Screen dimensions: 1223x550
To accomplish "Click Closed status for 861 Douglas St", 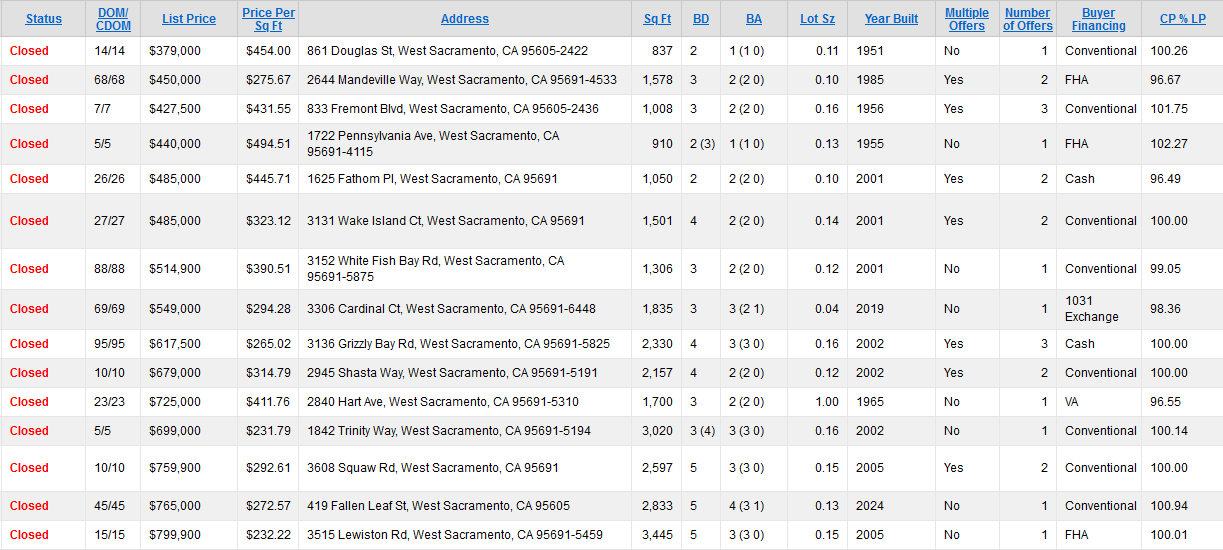I will (x=29, y=51).
